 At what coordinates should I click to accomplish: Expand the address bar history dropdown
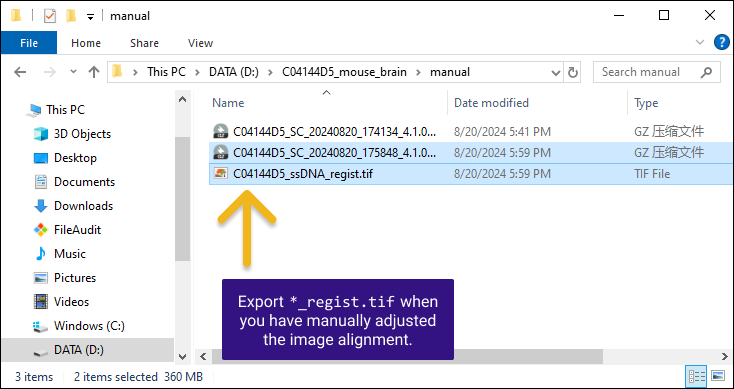(x=556, y=73)
